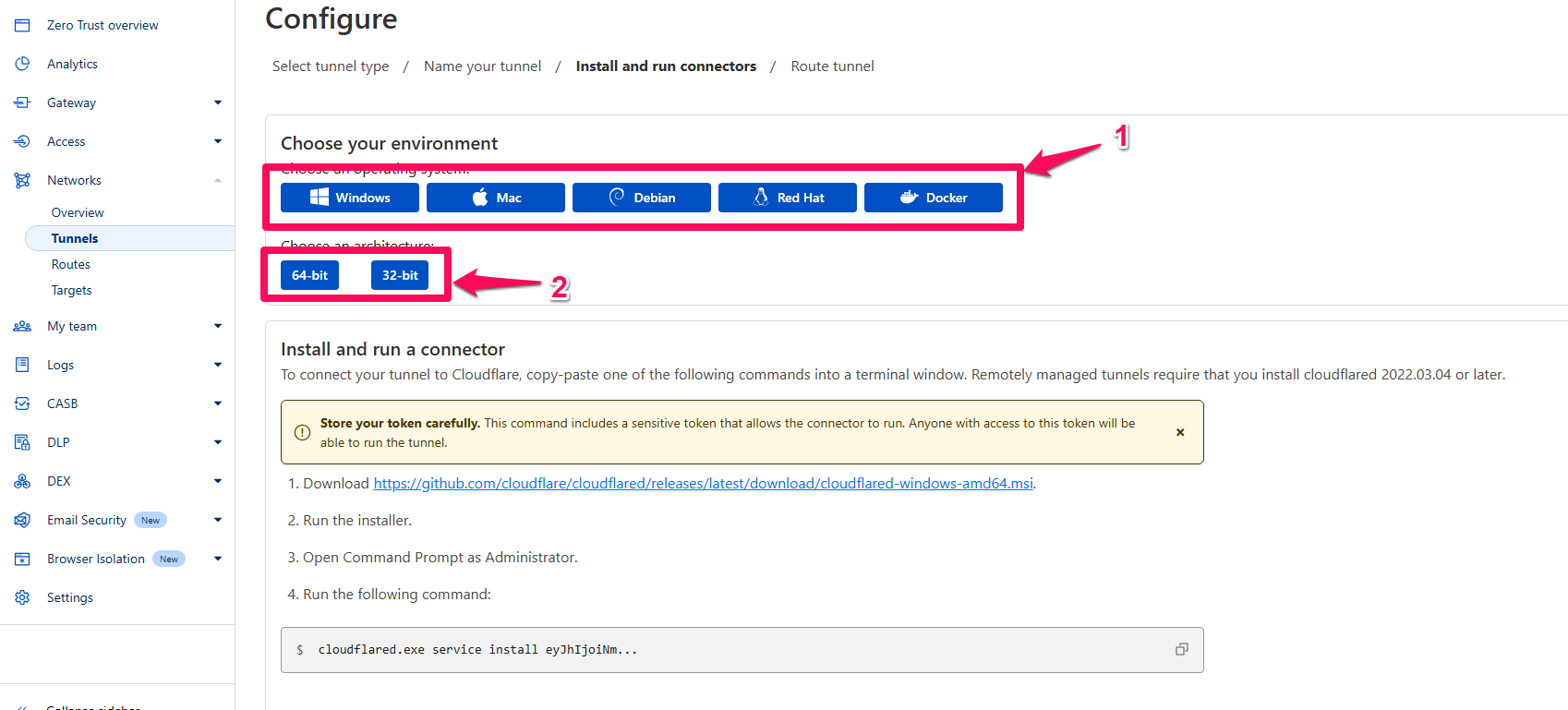Click the Gateway sidebar icon

tap(22, 102)
